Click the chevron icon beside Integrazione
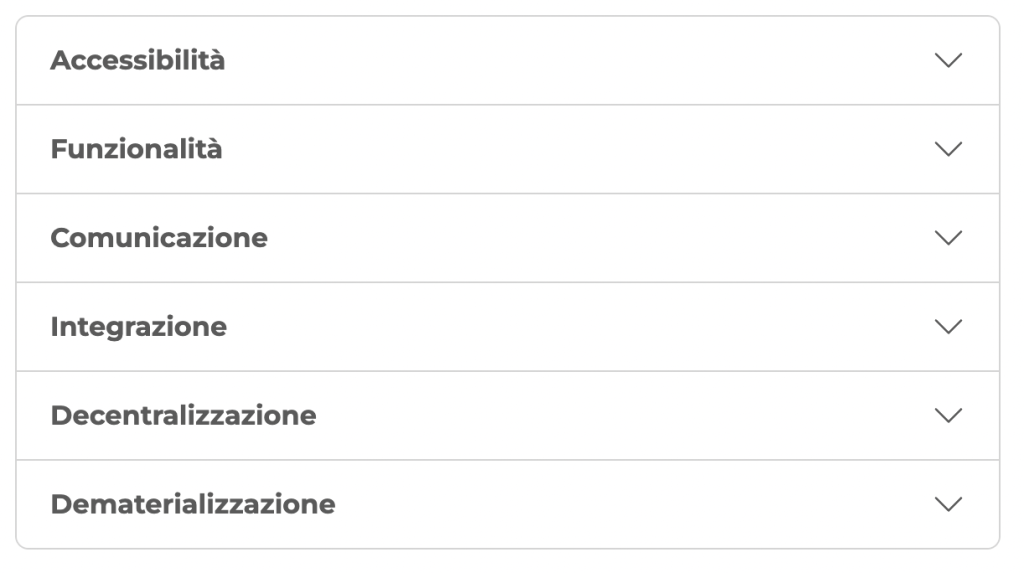Screen dimensions: 1024x573 click(x=947, y=327)
